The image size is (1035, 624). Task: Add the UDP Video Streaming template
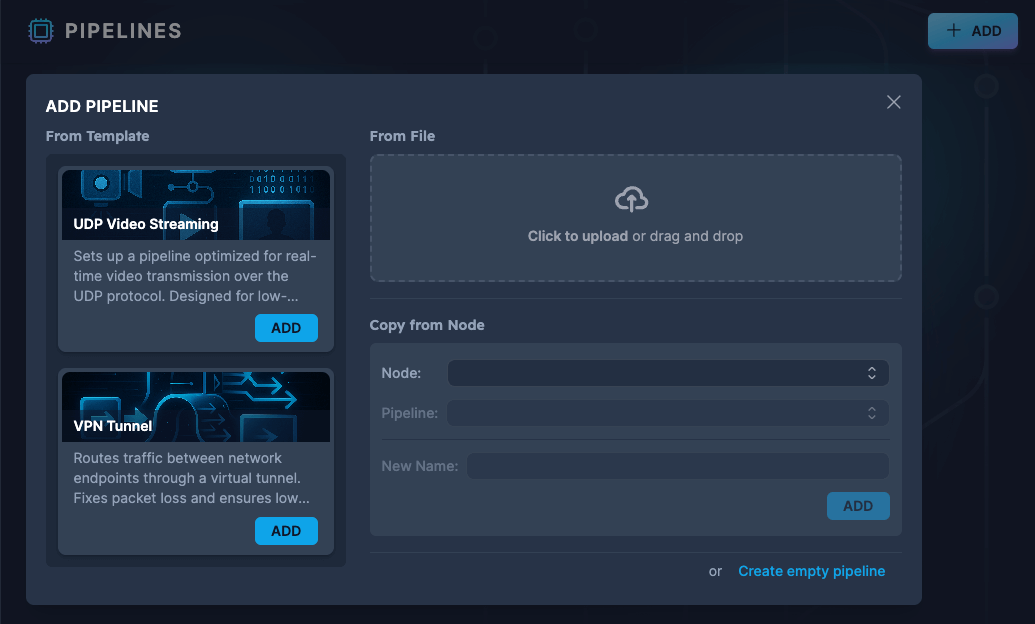pos(286,328)
